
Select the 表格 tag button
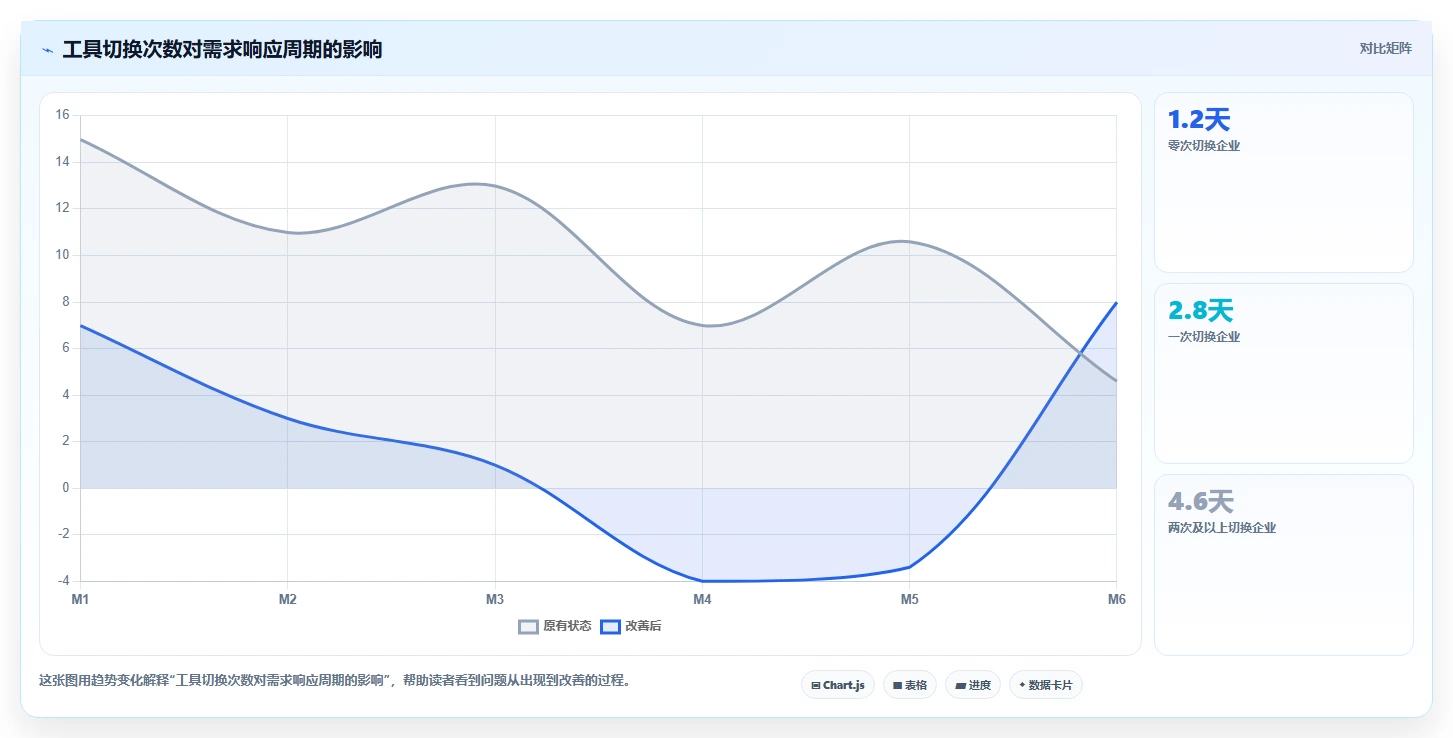point(910,685)
